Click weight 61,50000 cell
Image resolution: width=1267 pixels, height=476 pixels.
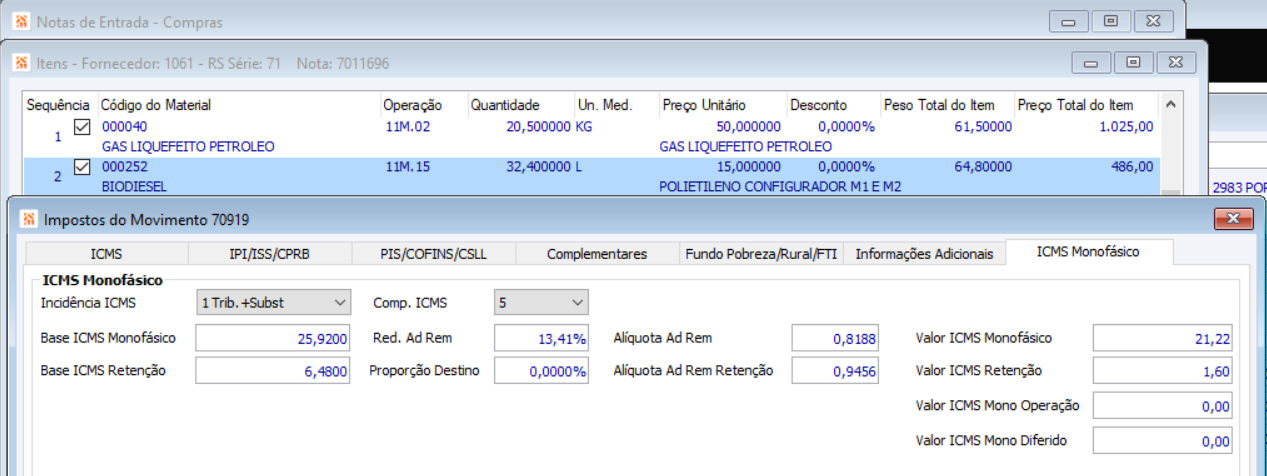(x=983, y=127)
